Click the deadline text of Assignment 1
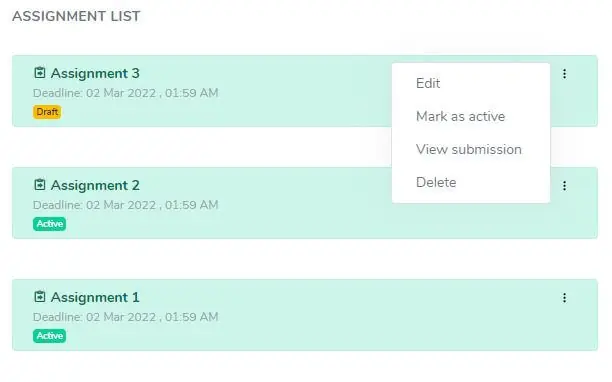The image size is (612, 382). click(x=125, y=317)
